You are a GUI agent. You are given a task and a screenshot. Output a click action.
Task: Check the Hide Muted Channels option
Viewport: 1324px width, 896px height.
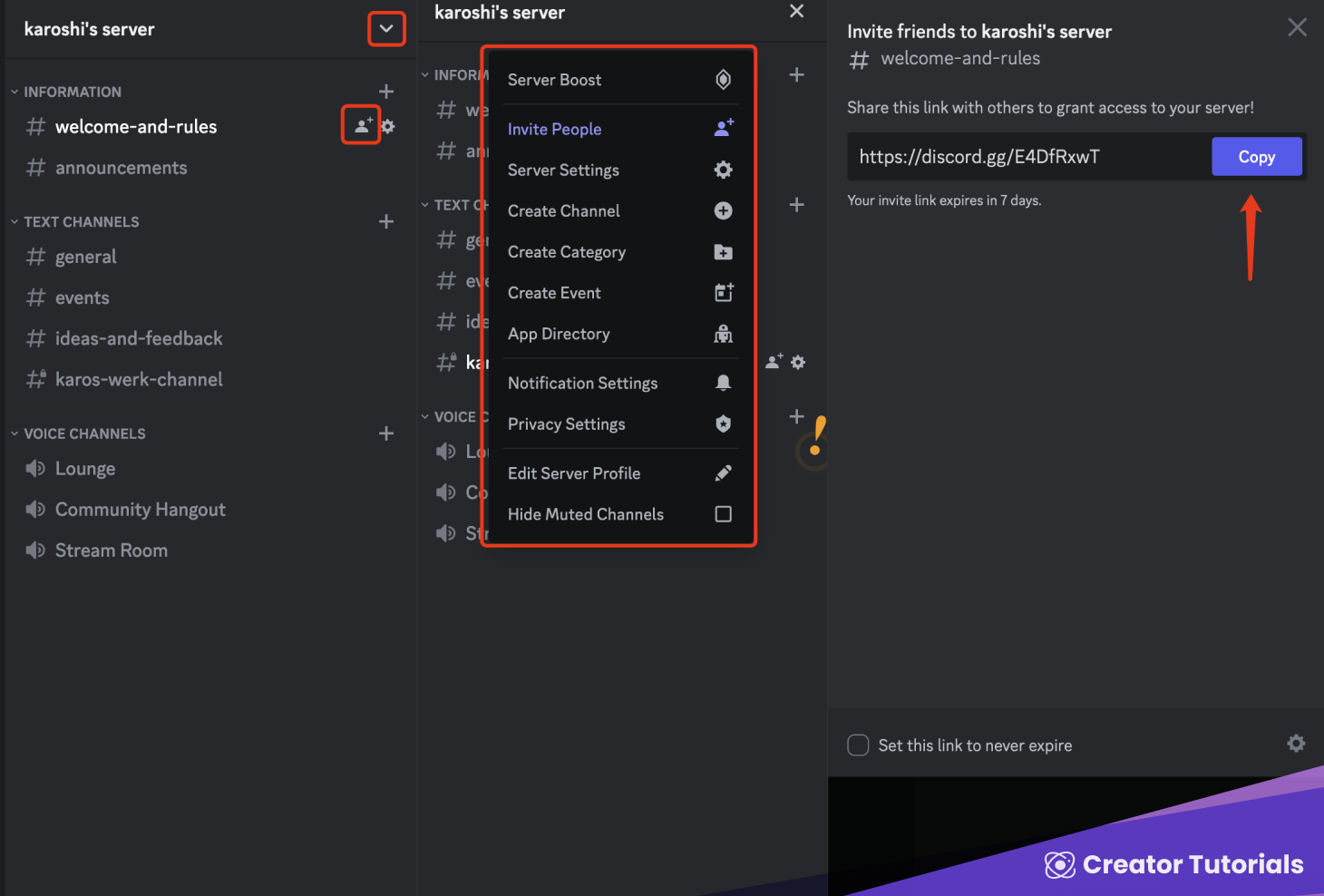click(723, 513)
